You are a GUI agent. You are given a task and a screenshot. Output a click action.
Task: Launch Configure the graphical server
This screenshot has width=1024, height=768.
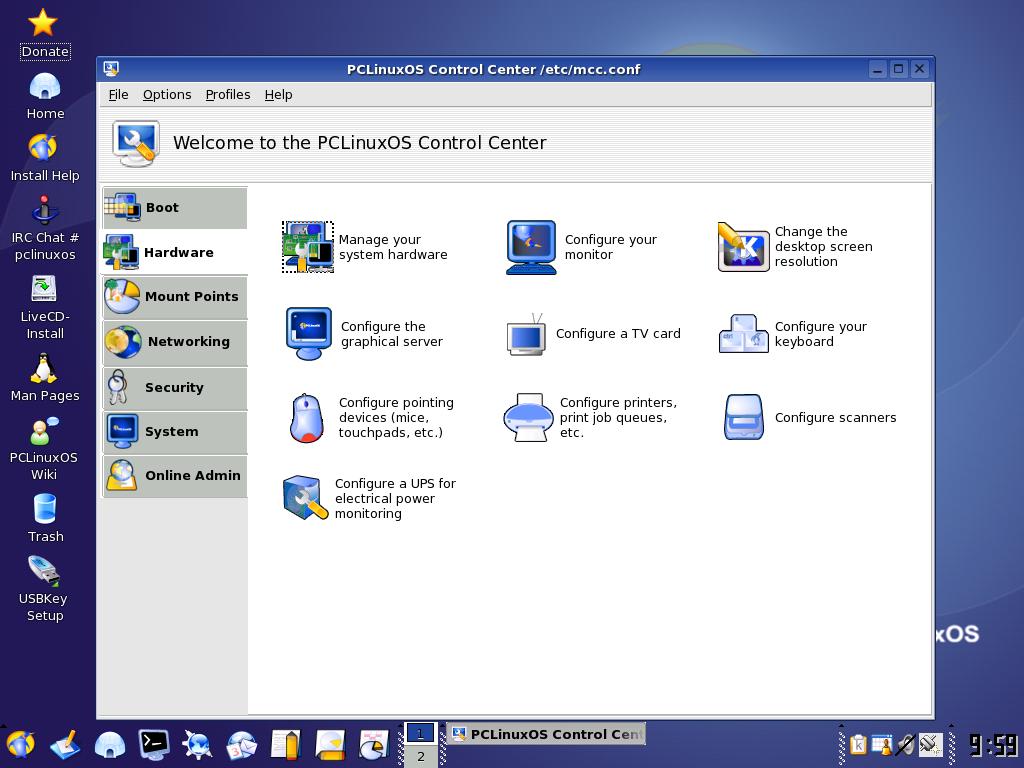pyautogui.click(x=364, y=334)
